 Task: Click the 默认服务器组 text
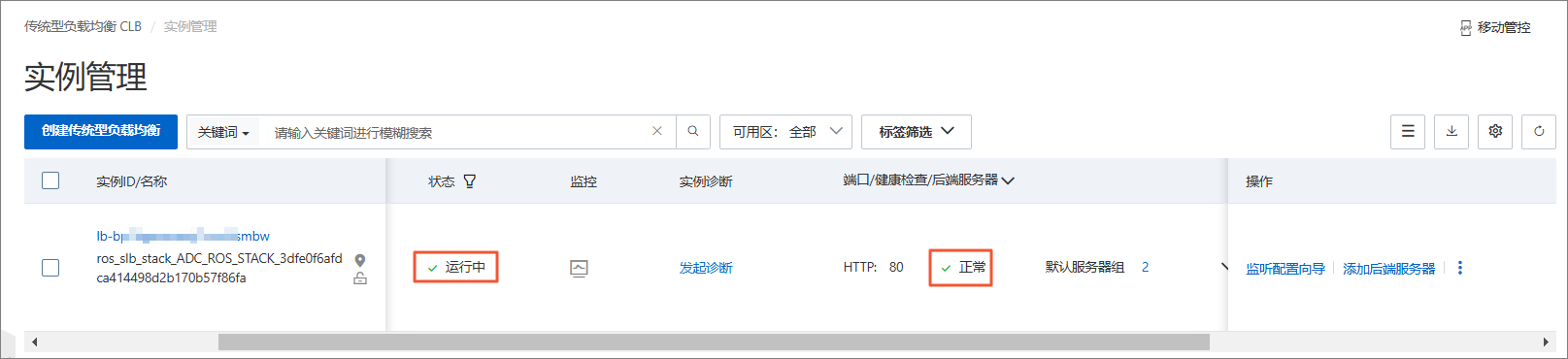tap(1084, 267)
